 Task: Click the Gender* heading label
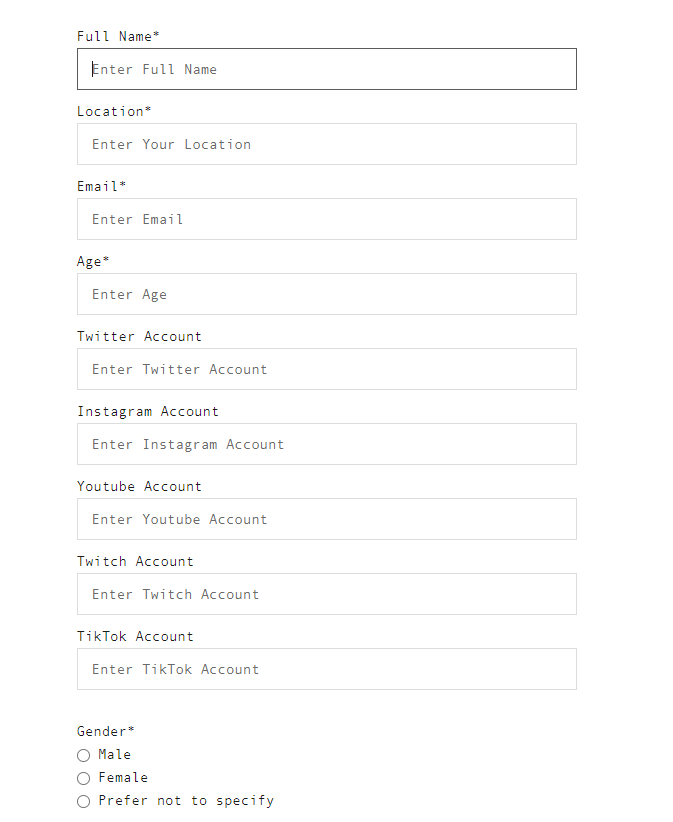pyautogui.click(x=105, y=731)
